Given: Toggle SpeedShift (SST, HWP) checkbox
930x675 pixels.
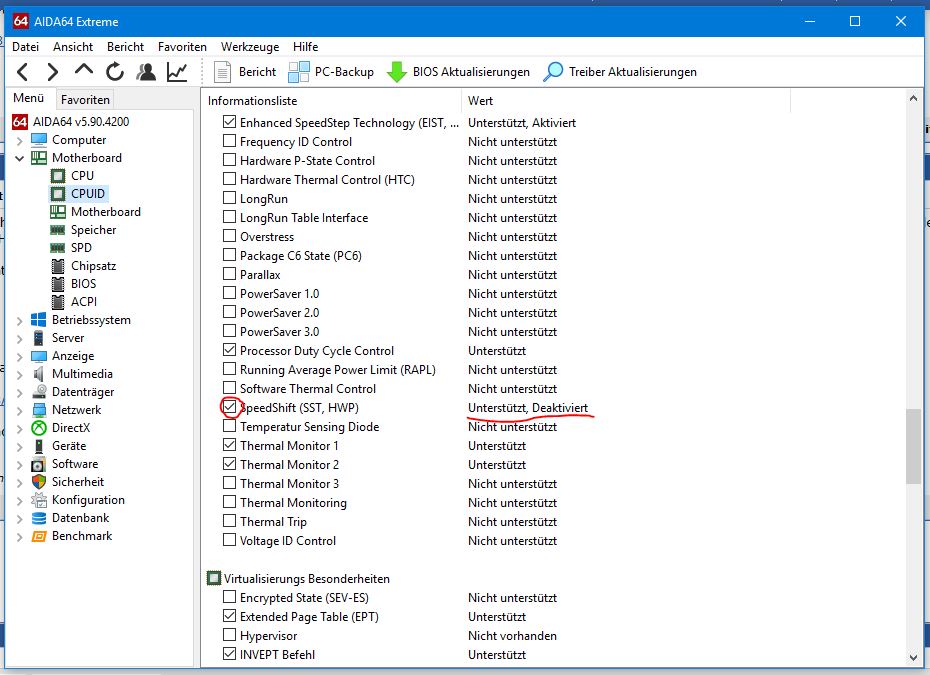Looking at the screenshot, I should click(229, 407).
